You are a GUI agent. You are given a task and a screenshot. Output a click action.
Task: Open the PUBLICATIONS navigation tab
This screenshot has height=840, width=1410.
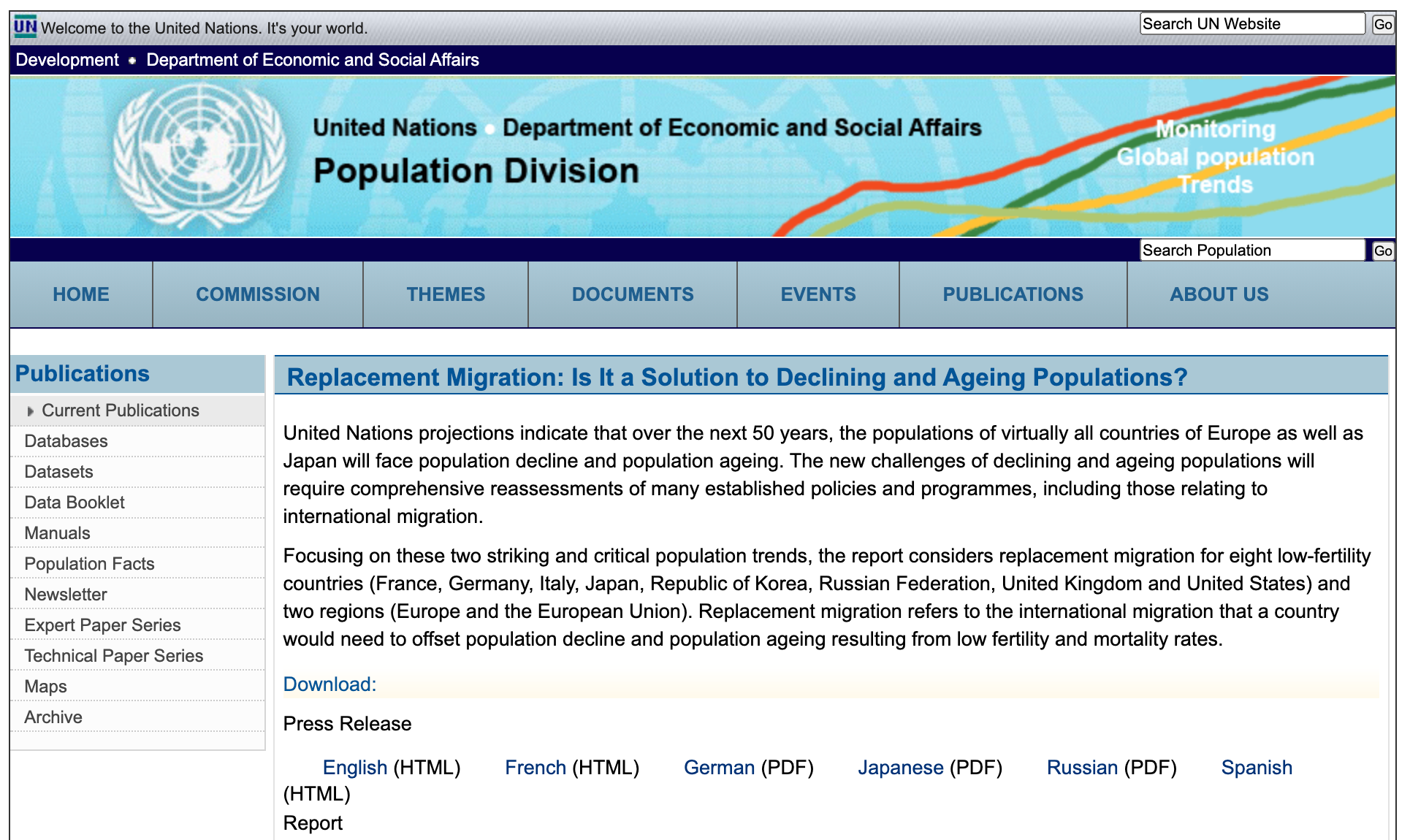click(1013, 294)
